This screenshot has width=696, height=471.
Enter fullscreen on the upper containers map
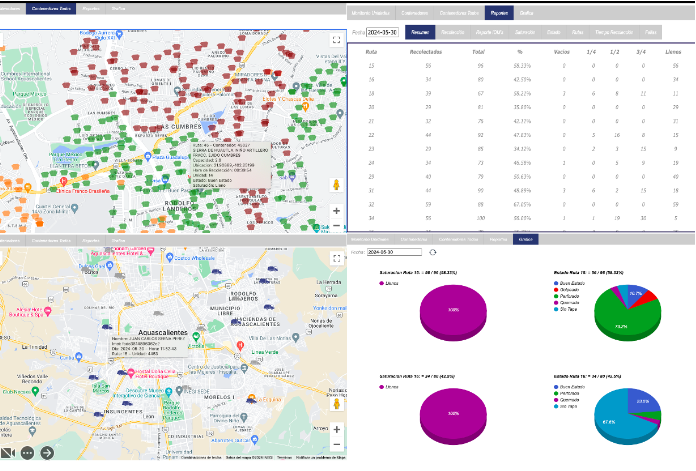pos(336,40)
